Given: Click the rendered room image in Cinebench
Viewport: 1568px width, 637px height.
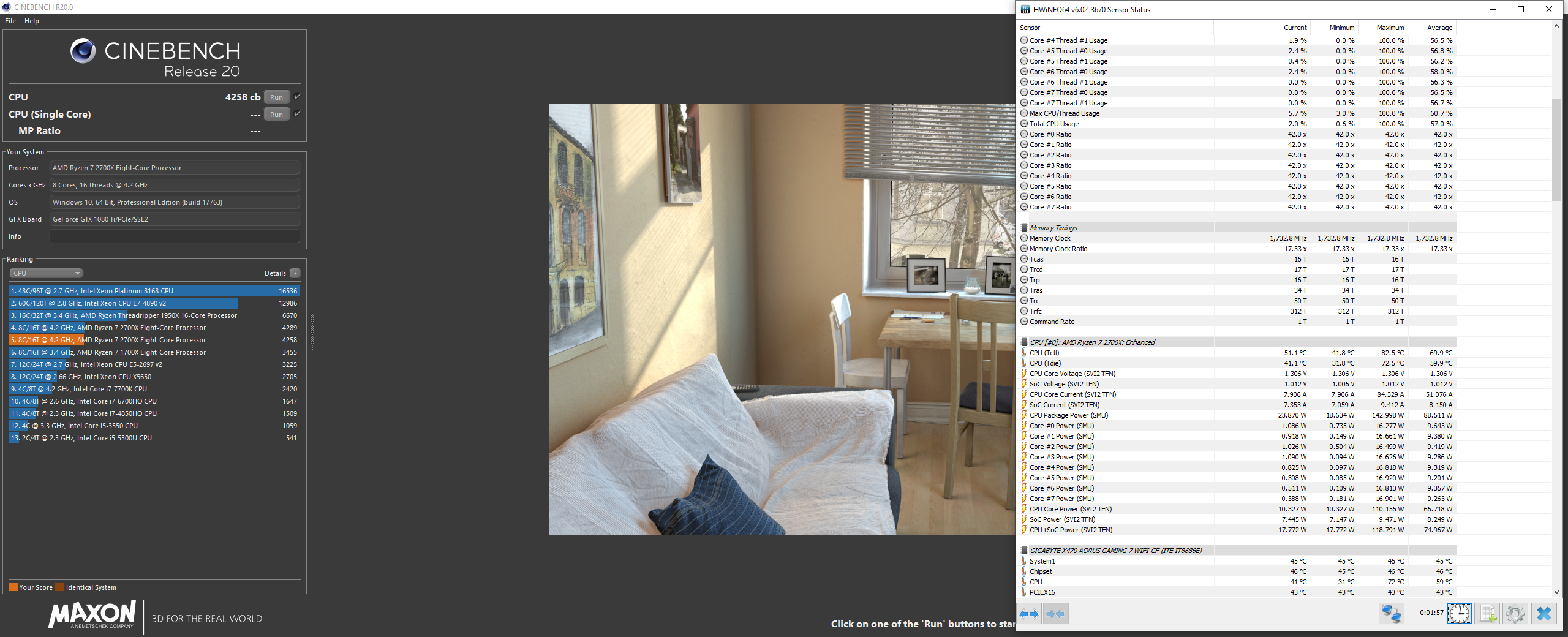Looking at the screenshot, I should click(x=782, y=319).
